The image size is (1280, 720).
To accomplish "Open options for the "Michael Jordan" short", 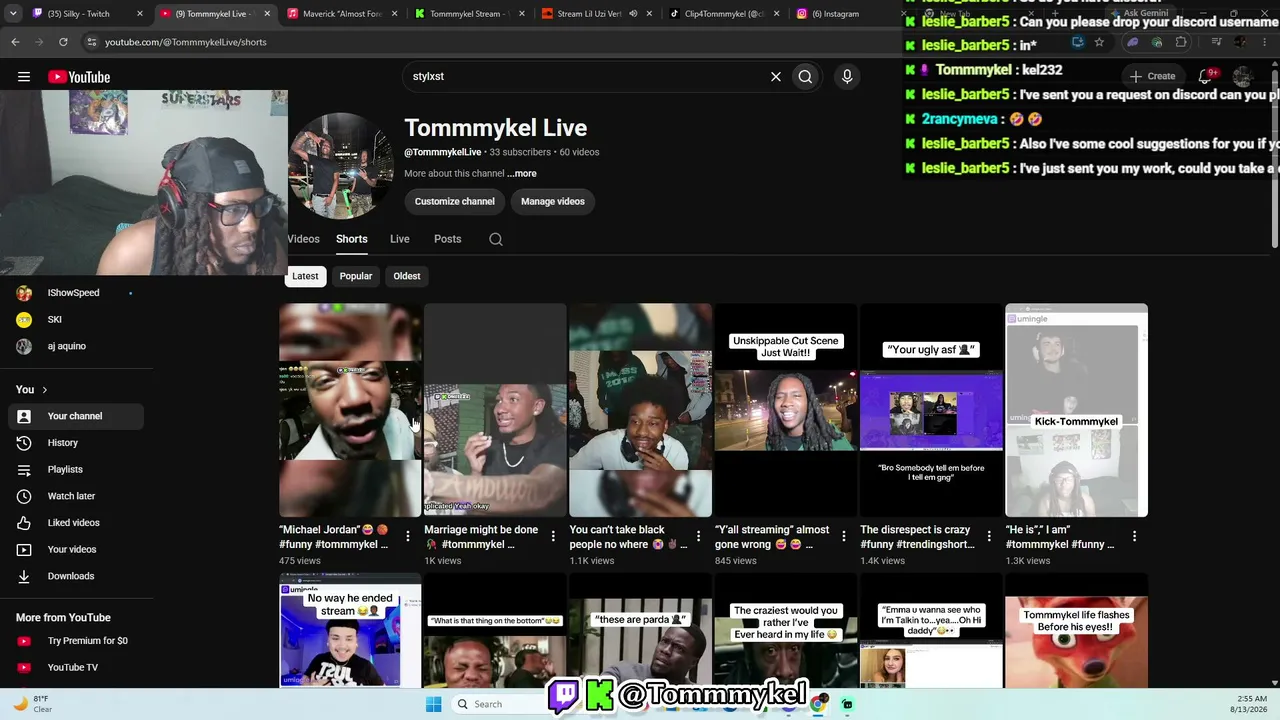I will pyautogui.click(x=408, y=537).
